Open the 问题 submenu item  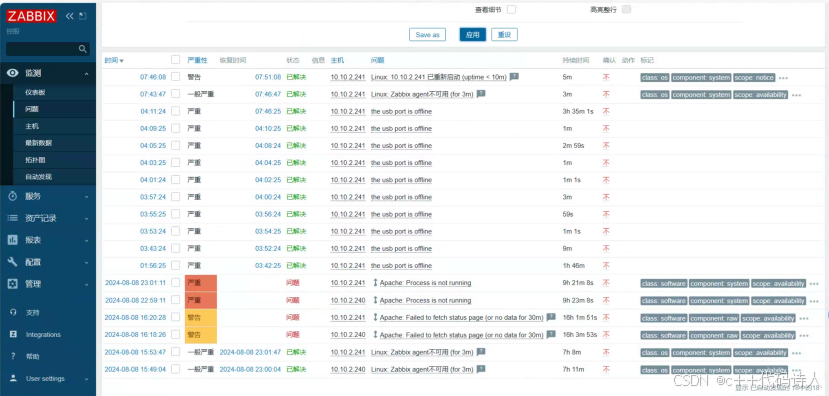pos(32,109)
